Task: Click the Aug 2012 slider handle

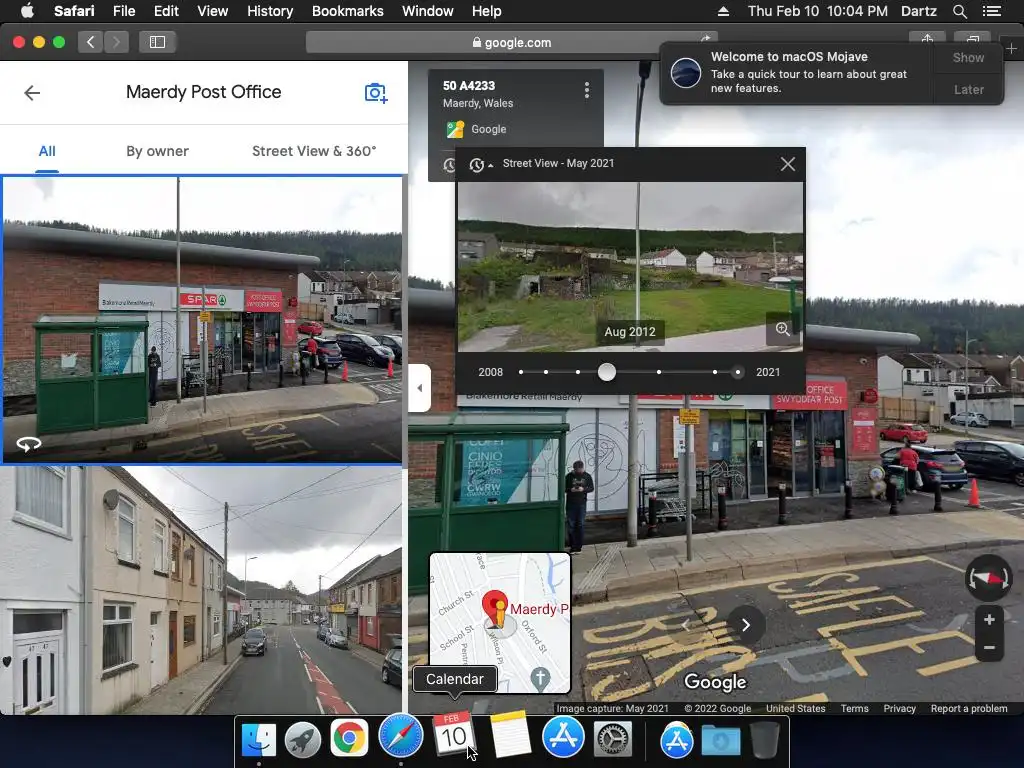Action: 607,372
